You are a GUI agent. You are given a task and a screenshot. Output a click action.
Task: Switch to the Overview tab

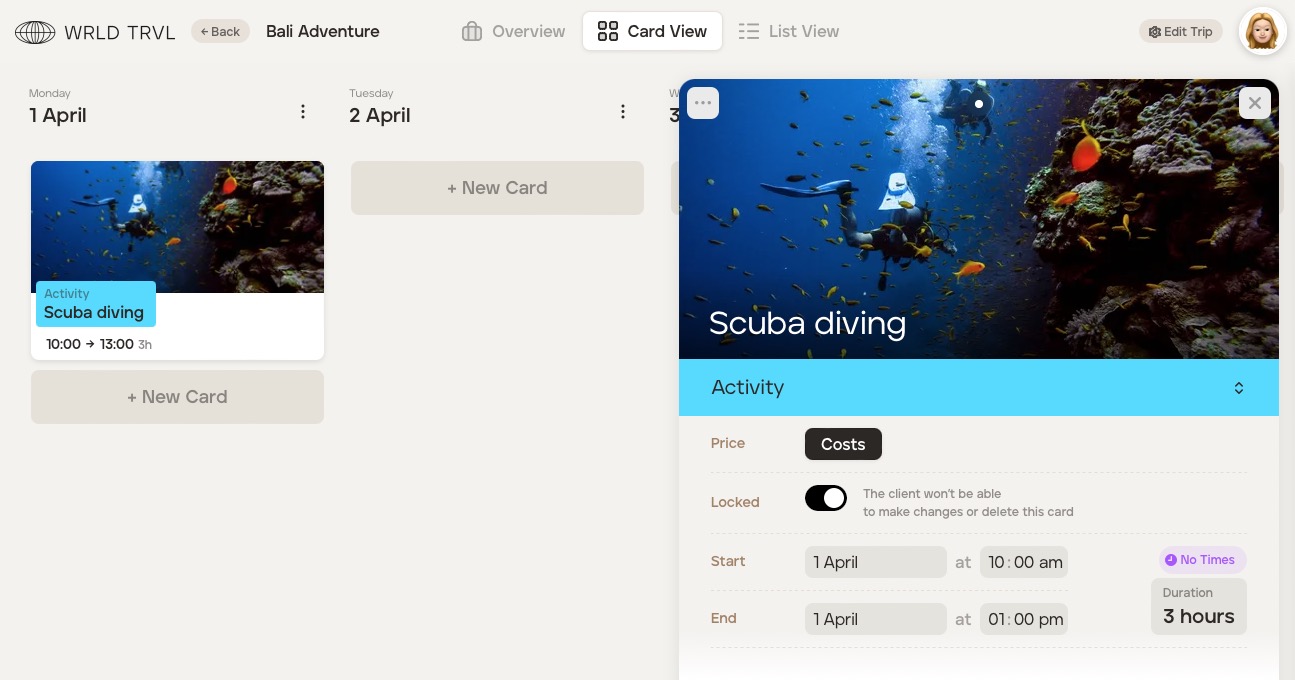[x=514, y=32]
